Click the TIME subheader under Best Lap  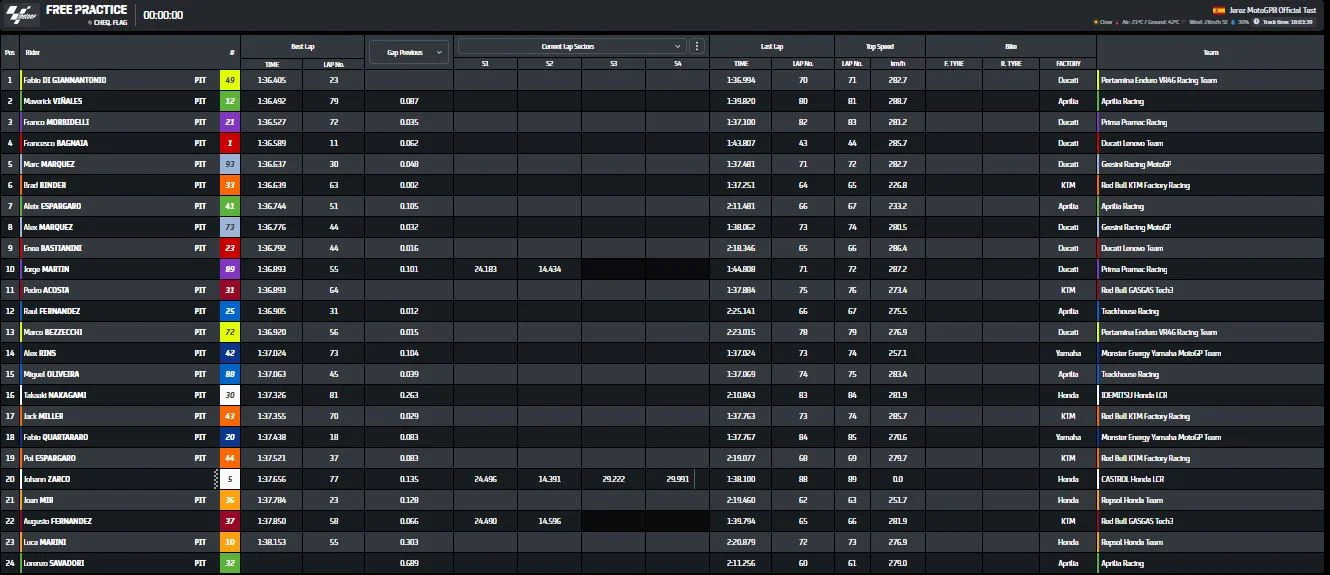coord(272,63)
